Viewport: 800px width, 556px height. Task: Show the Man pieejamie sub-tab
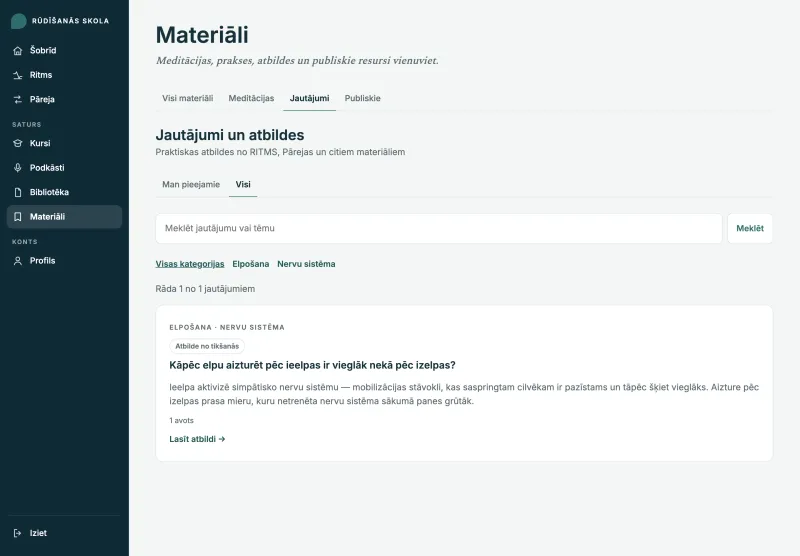click(x=191, y=184)
